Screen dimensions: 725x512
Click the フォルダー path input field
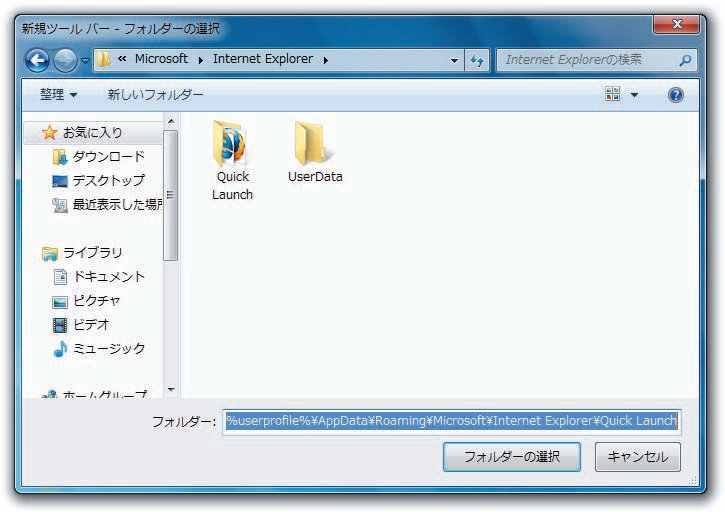pos(451,421)
